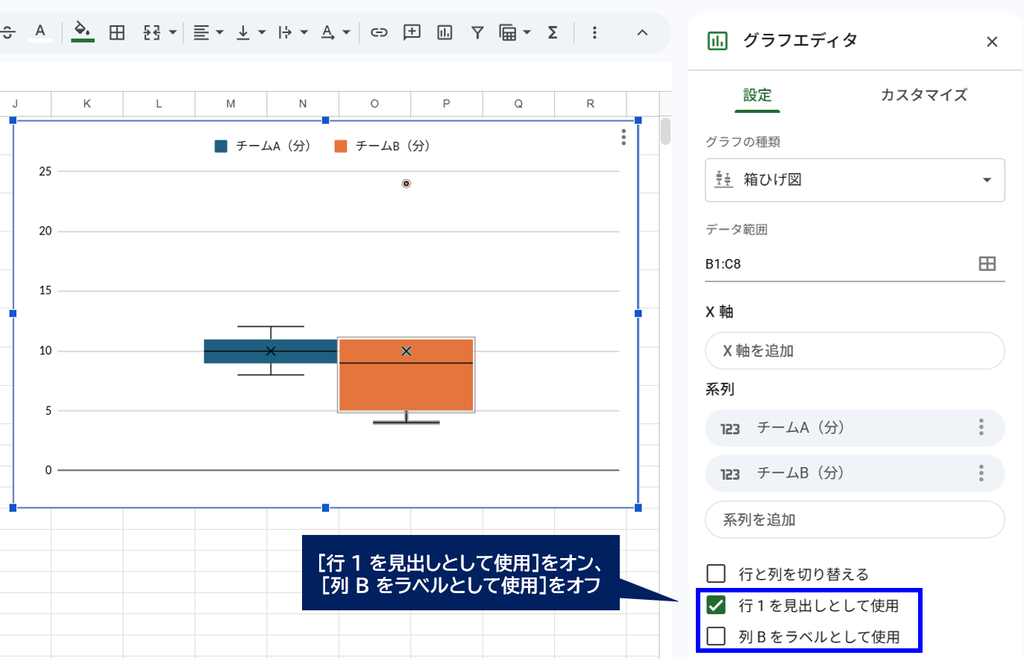The height and width of the screenshot is (659, 1024).
Task: Click horizontal align icon
Action: (201, 32)
